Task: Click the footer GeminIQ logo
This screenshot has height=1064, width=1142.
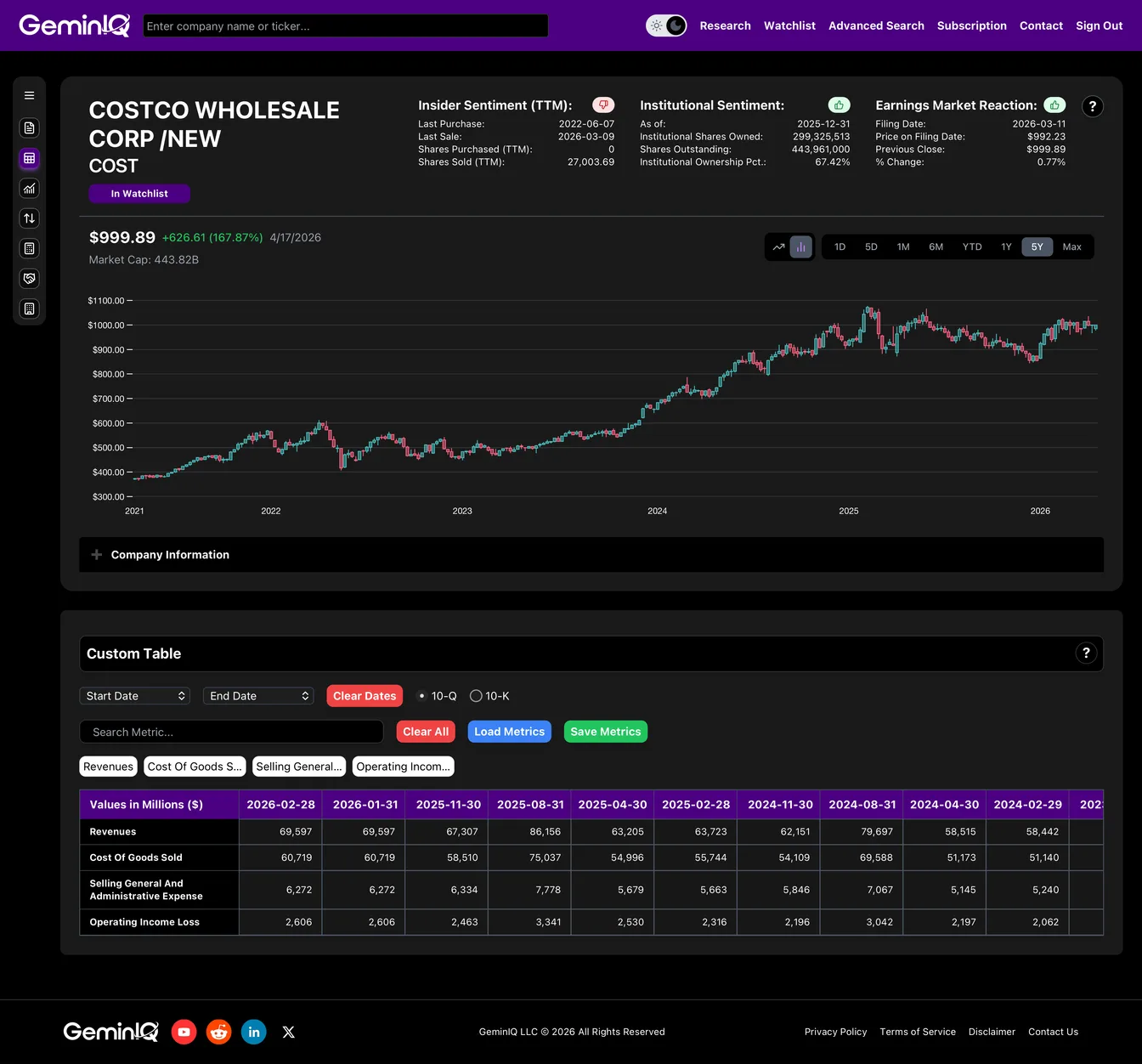Action: (x=110, y=1032)
